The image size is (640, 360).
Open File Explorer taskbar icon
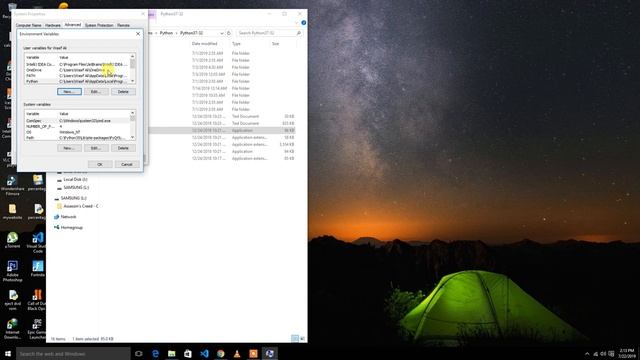click(x=172, y=353)
